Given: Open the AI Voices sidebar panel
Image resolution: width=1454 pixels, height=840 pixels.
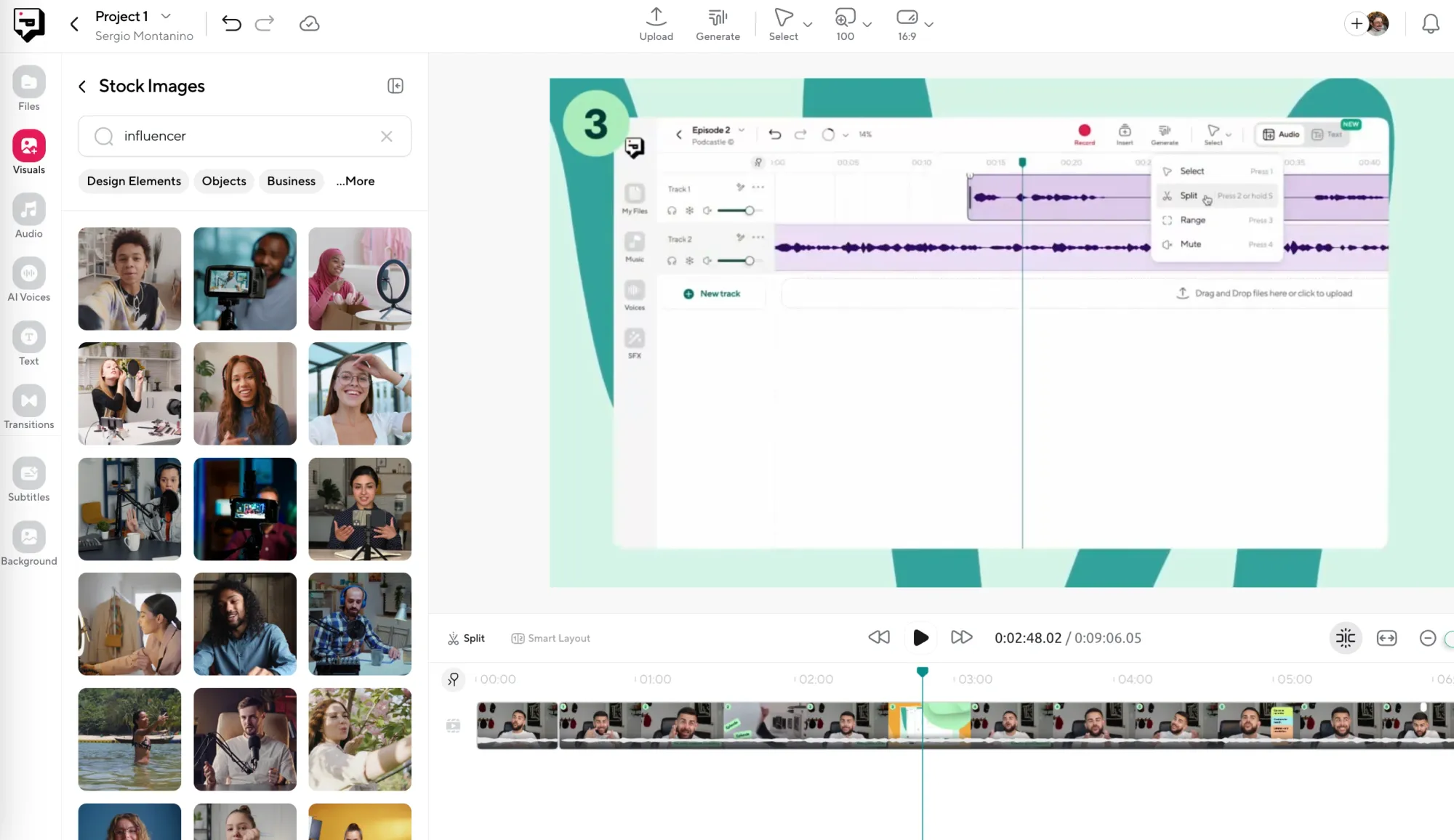Looking at the screenshot, I should [29, 280].
